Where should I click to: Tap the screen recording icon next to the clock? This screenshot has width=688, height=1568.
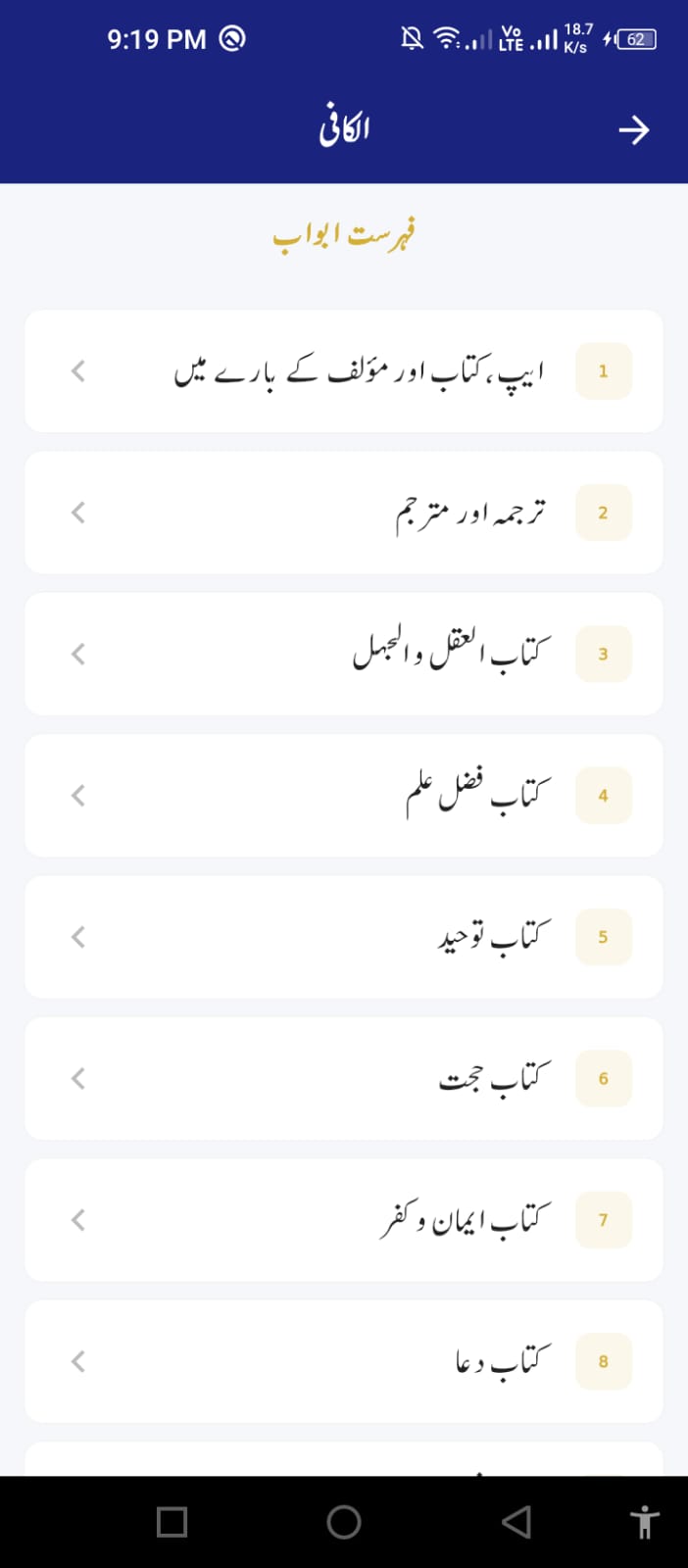[x=231, y=38]
